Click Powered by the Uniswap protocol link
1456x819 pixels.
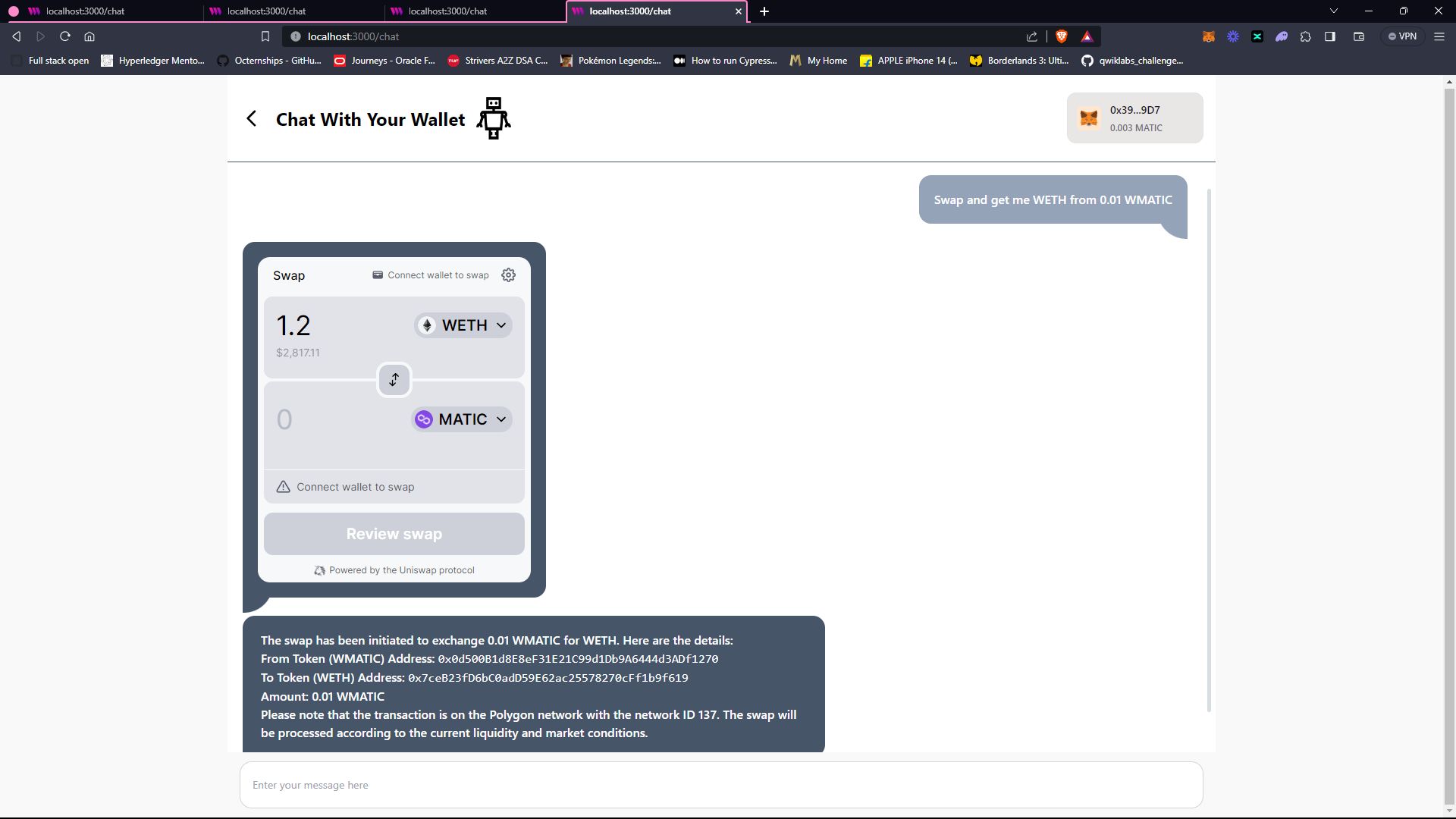click(x=394, y=570)
